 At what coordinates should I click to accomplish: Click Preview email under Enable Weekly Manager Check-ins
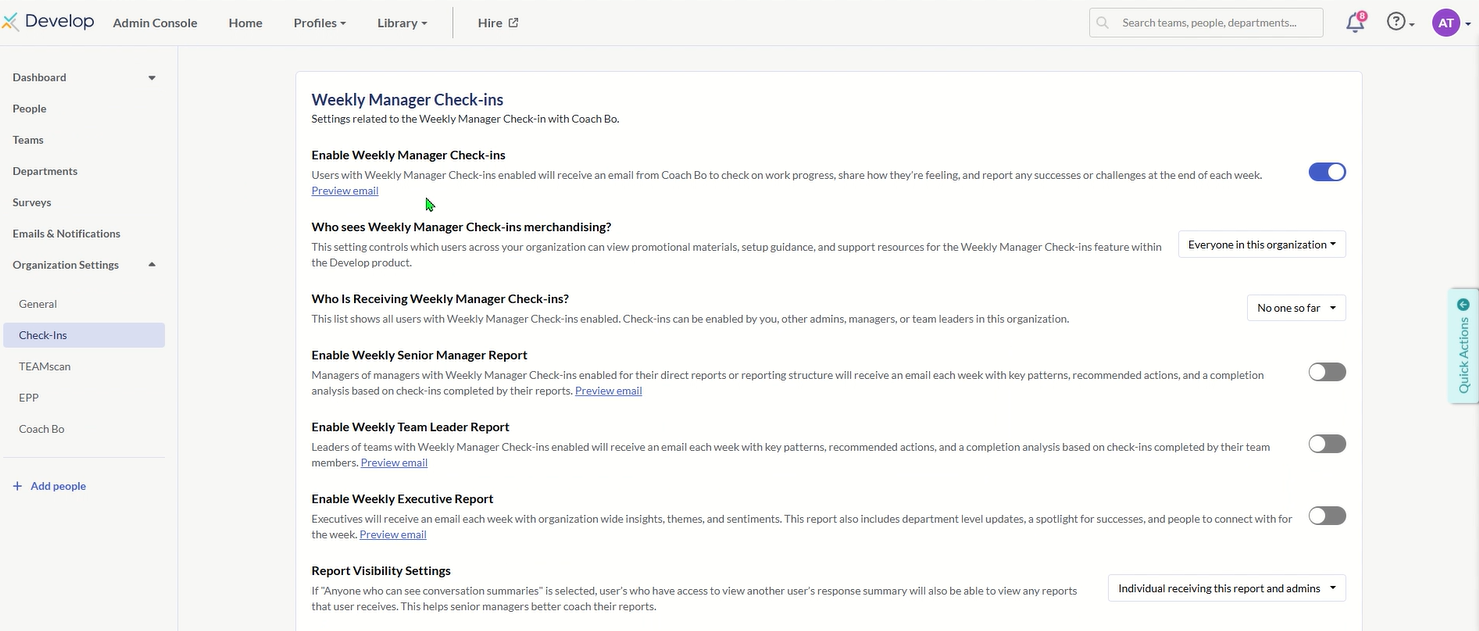tap(345, 191)
